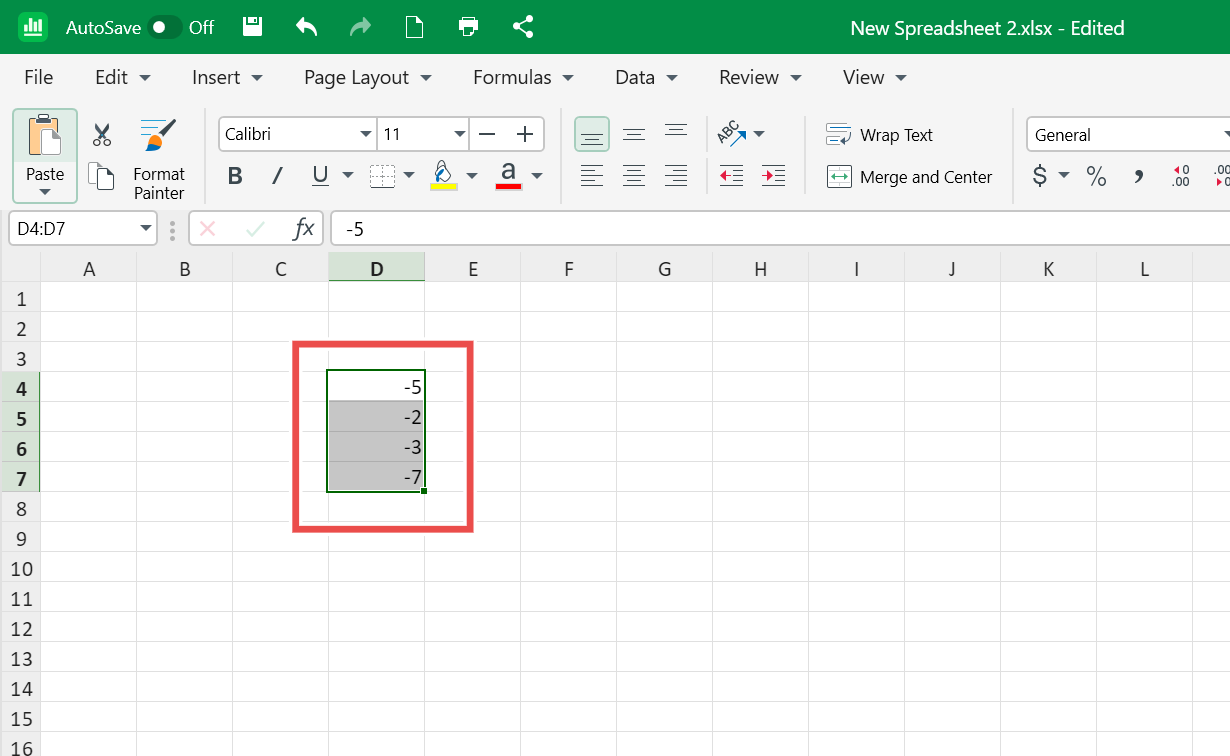Confirm formula entry with checkmark icon
The width and height of the screenshot is (1230, 756).
click(x=255, y=229)
